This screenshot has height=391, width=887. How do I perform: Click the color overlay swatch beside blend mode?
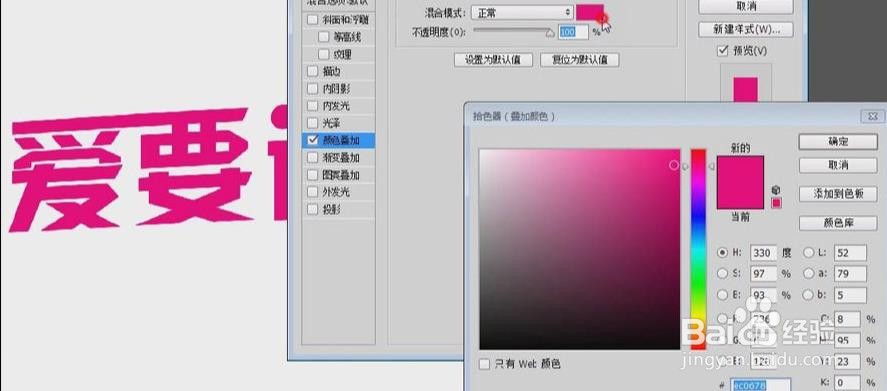coord(590,12)
